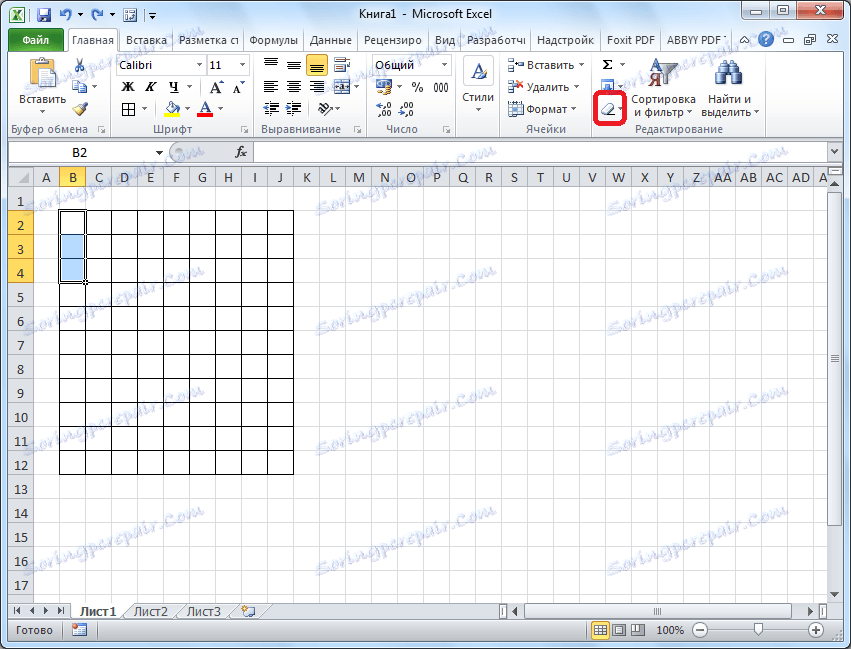This screenshot has width=851, height=649.
Task: Click the insert function fx icon
Action: tap(241, 152)
